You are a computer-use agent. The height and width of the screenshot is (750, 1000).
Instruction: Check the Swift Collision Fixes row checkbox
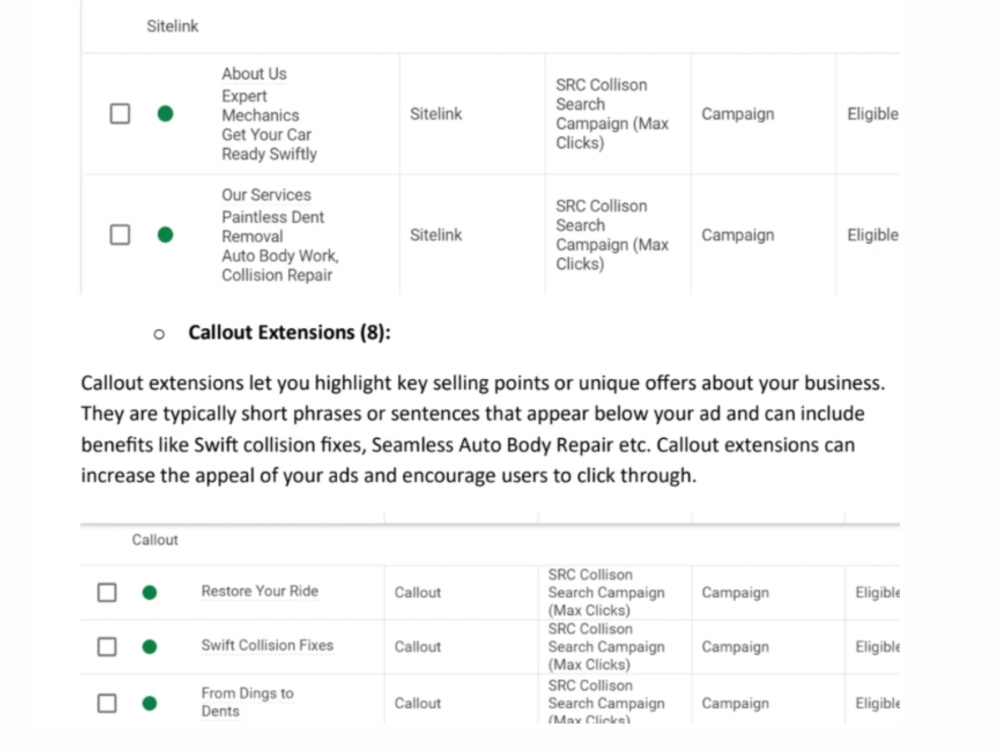107,647
